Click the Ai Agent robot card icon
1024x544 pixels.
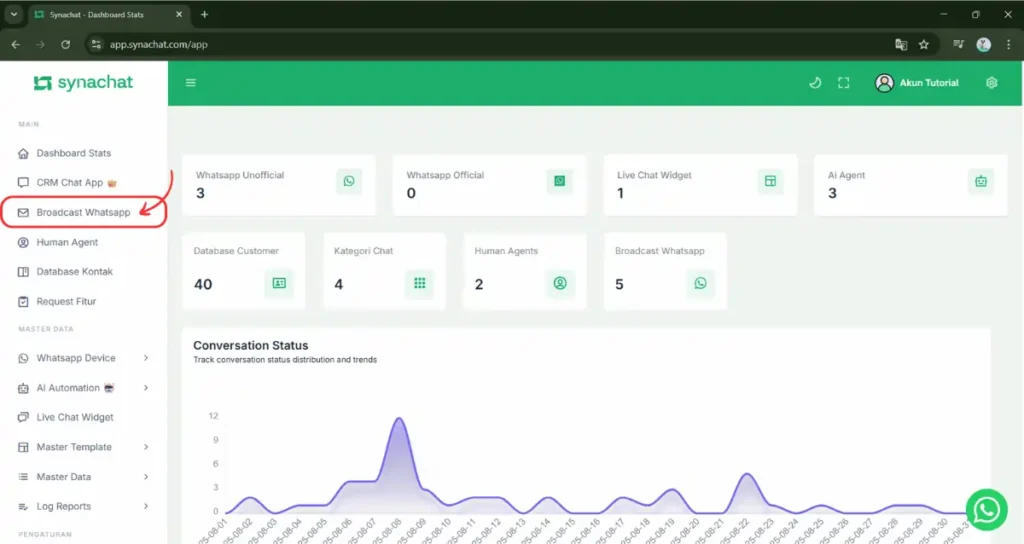point(981,181)
